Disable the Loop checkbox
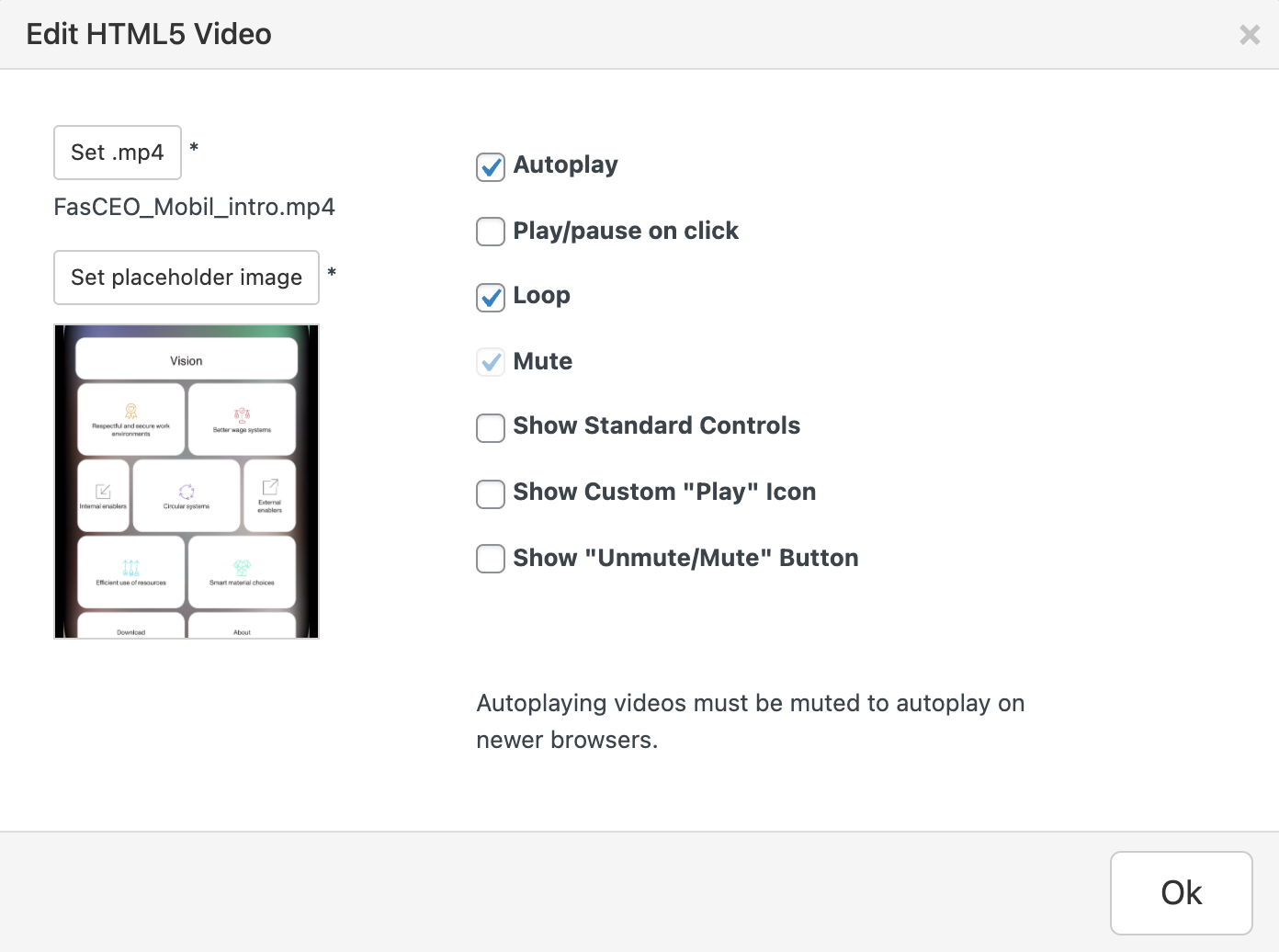Screen dimensions: 1279x952 point(491,297)
